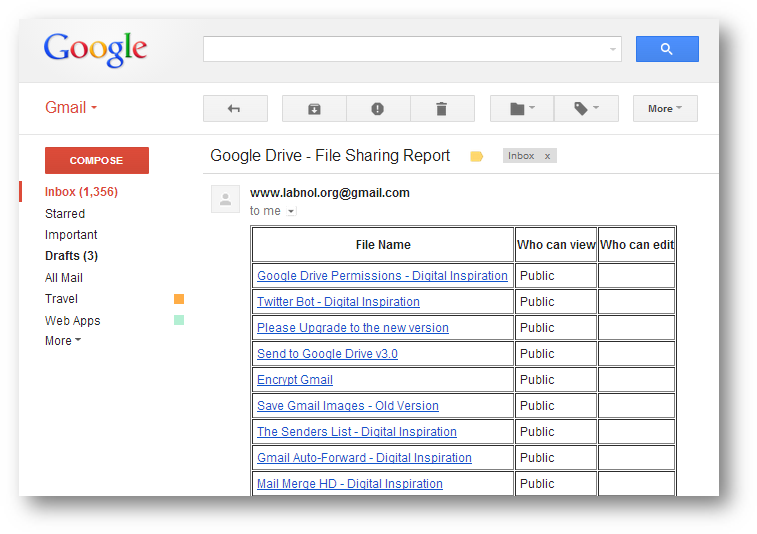
Task: Click the blue search magnifier button
Action: 667,49
